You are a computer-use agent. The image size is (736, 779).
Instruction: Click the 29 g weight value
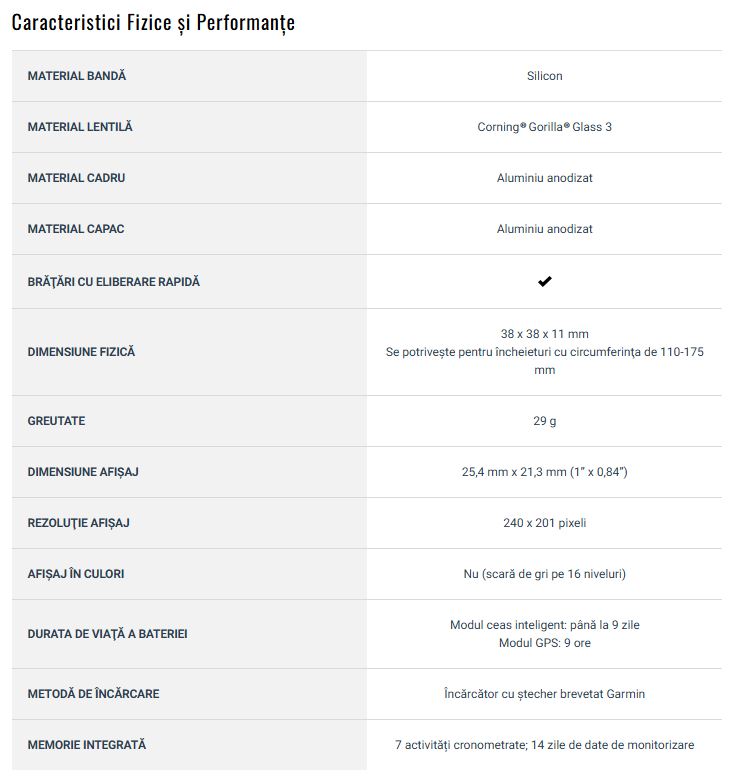544,421
